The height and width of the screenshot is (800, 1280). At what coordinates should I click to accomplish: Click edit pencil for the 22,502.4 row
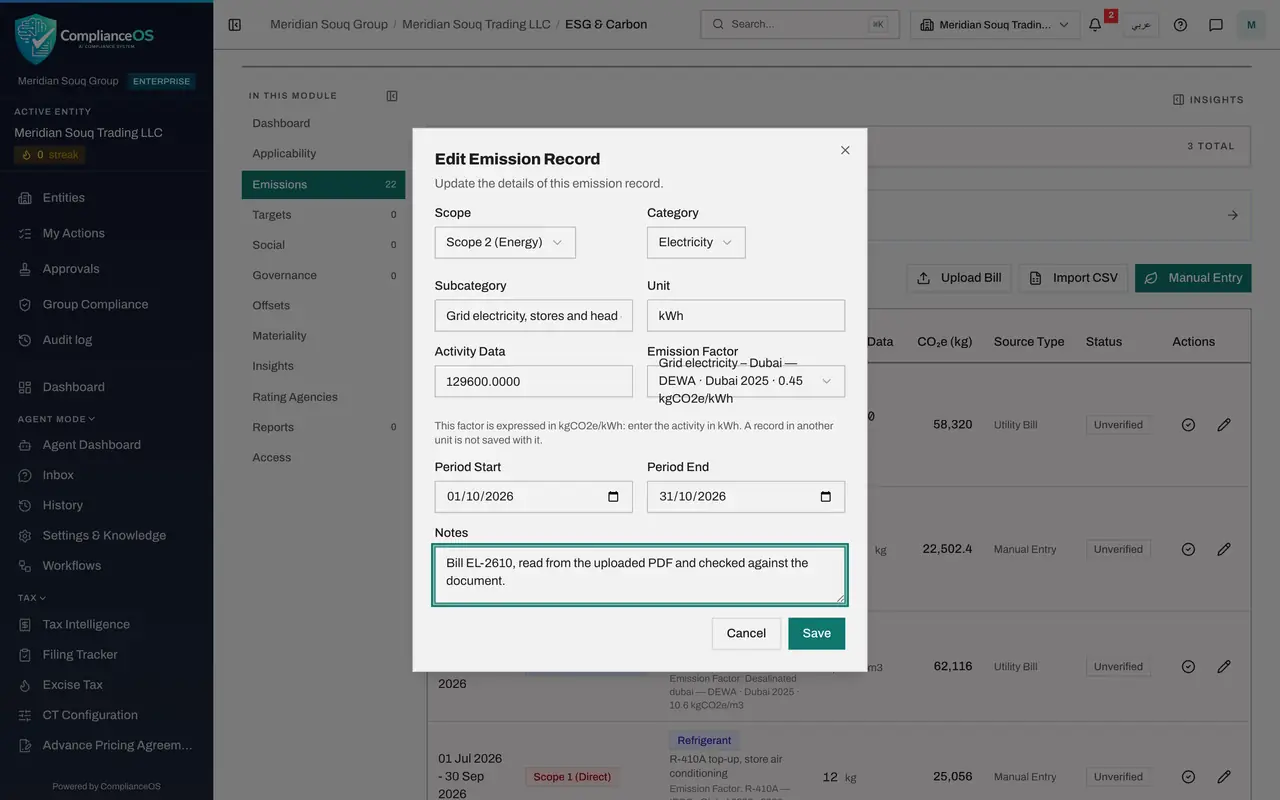[1223, 549]
